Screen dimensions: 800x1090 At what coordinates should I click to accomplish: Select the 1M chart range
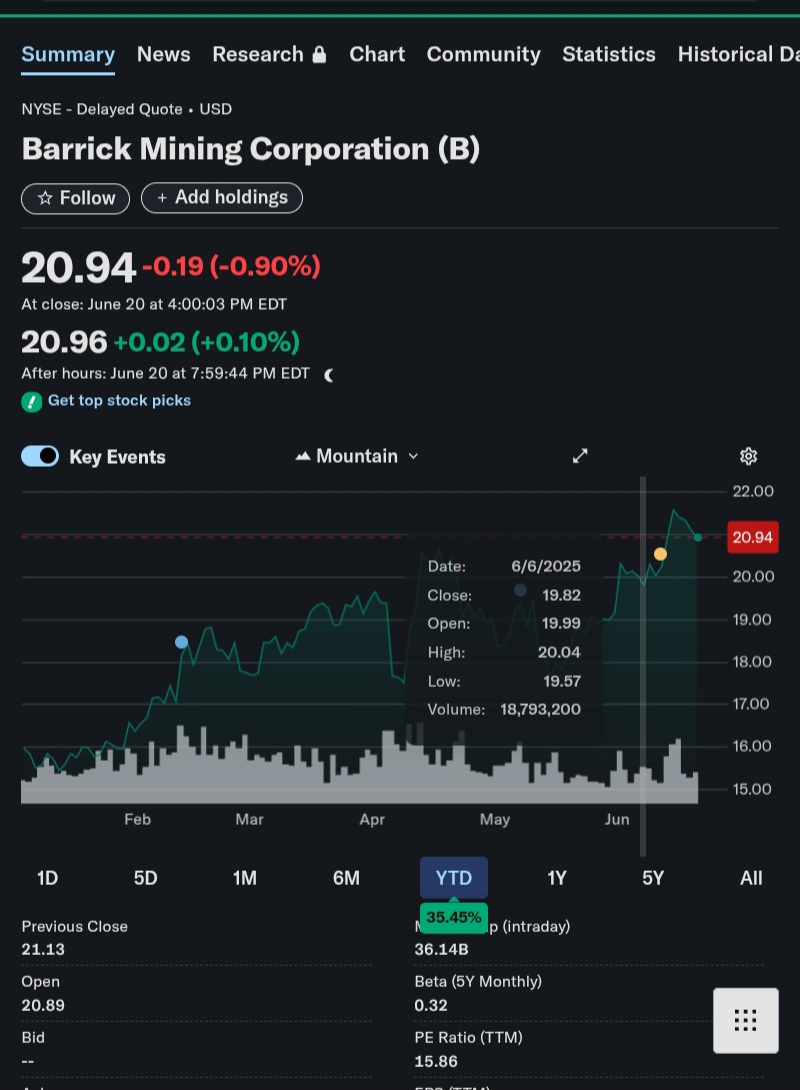(x=245, y=878)
